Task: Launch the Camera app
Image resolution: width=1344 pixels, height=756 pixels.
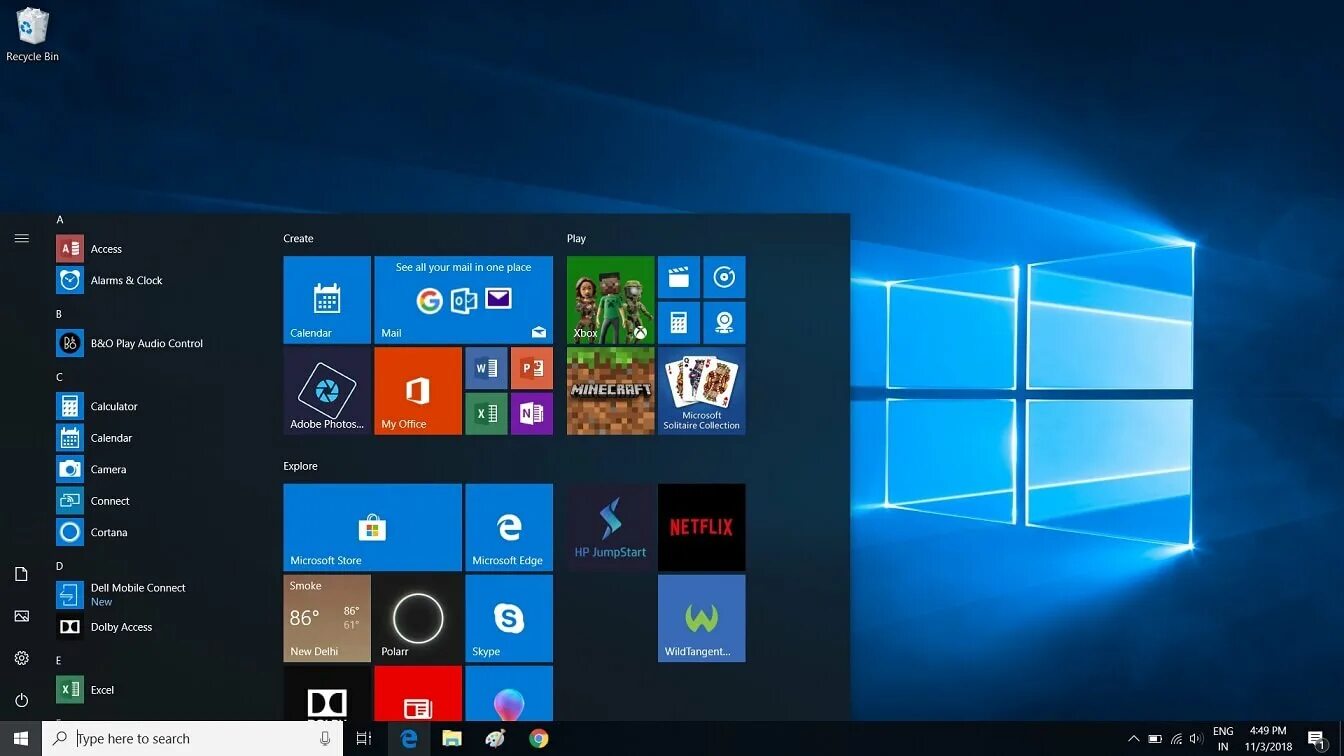Action: pyautogui.click(x=150, y=469)
